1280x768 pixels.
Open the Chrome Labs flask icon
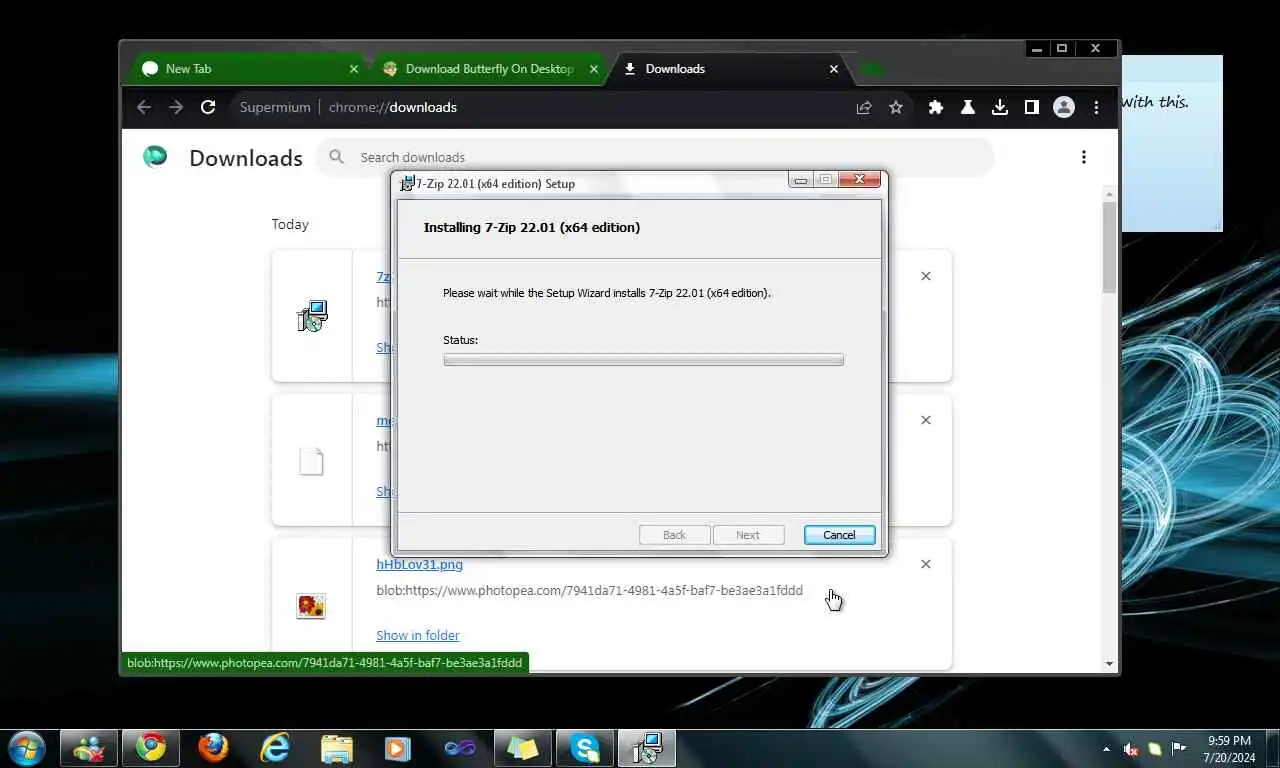pos(968,107)
